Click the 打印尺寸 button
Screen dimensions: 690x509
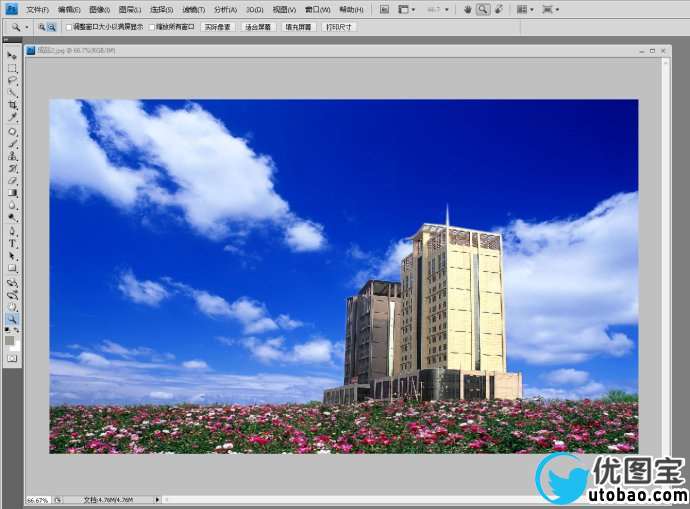click(x=339, y=27)
